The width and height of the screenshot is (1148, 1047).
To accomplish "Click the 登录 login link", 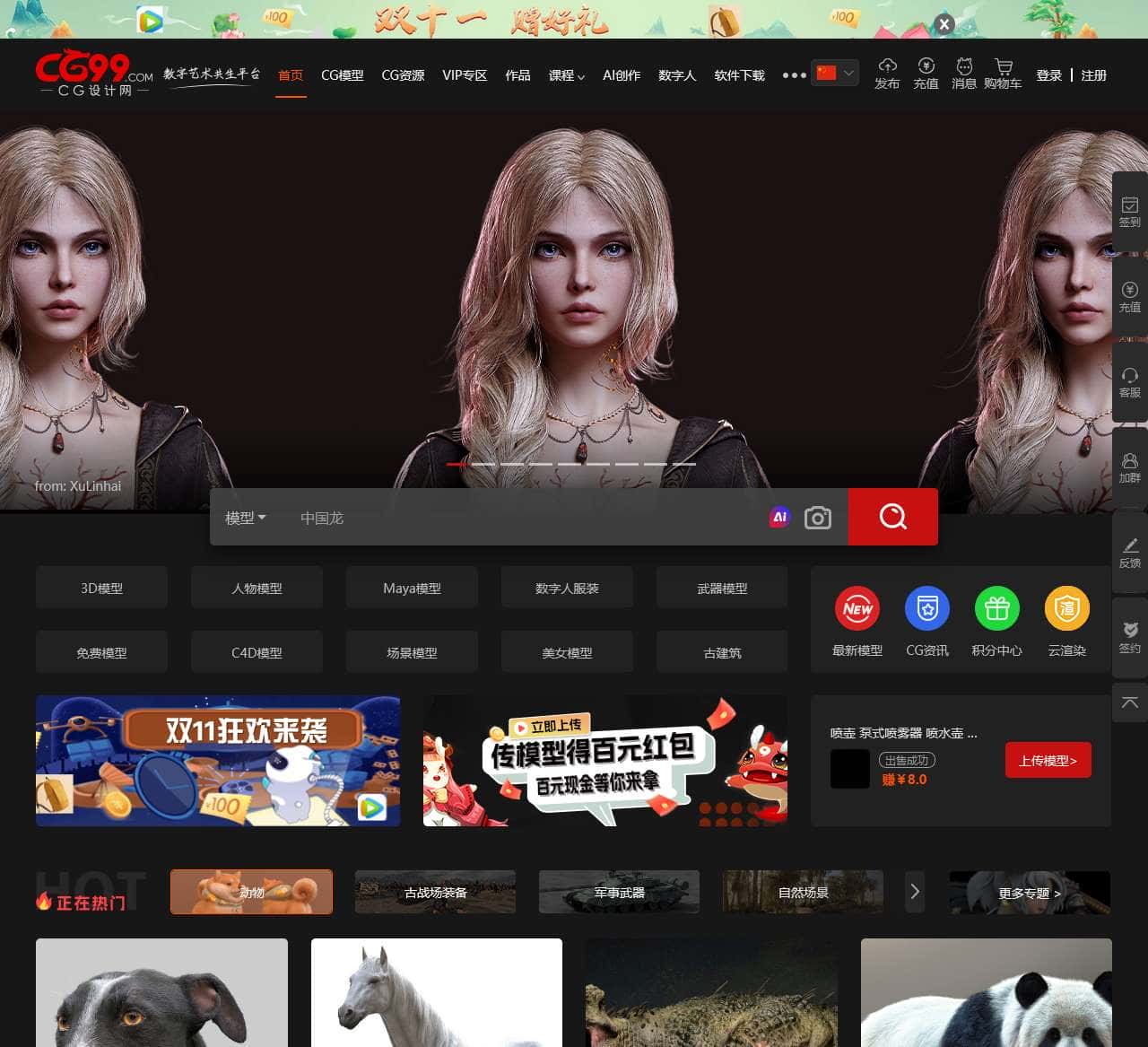I will tap(1049, 75).
